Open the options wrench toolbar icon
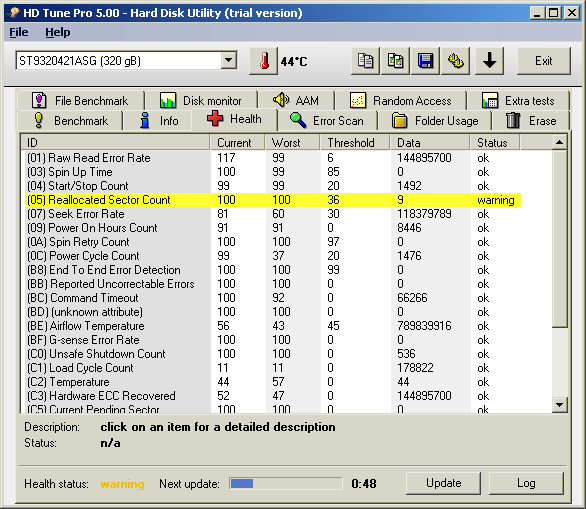Screen dimensions: 586x509 456,61
